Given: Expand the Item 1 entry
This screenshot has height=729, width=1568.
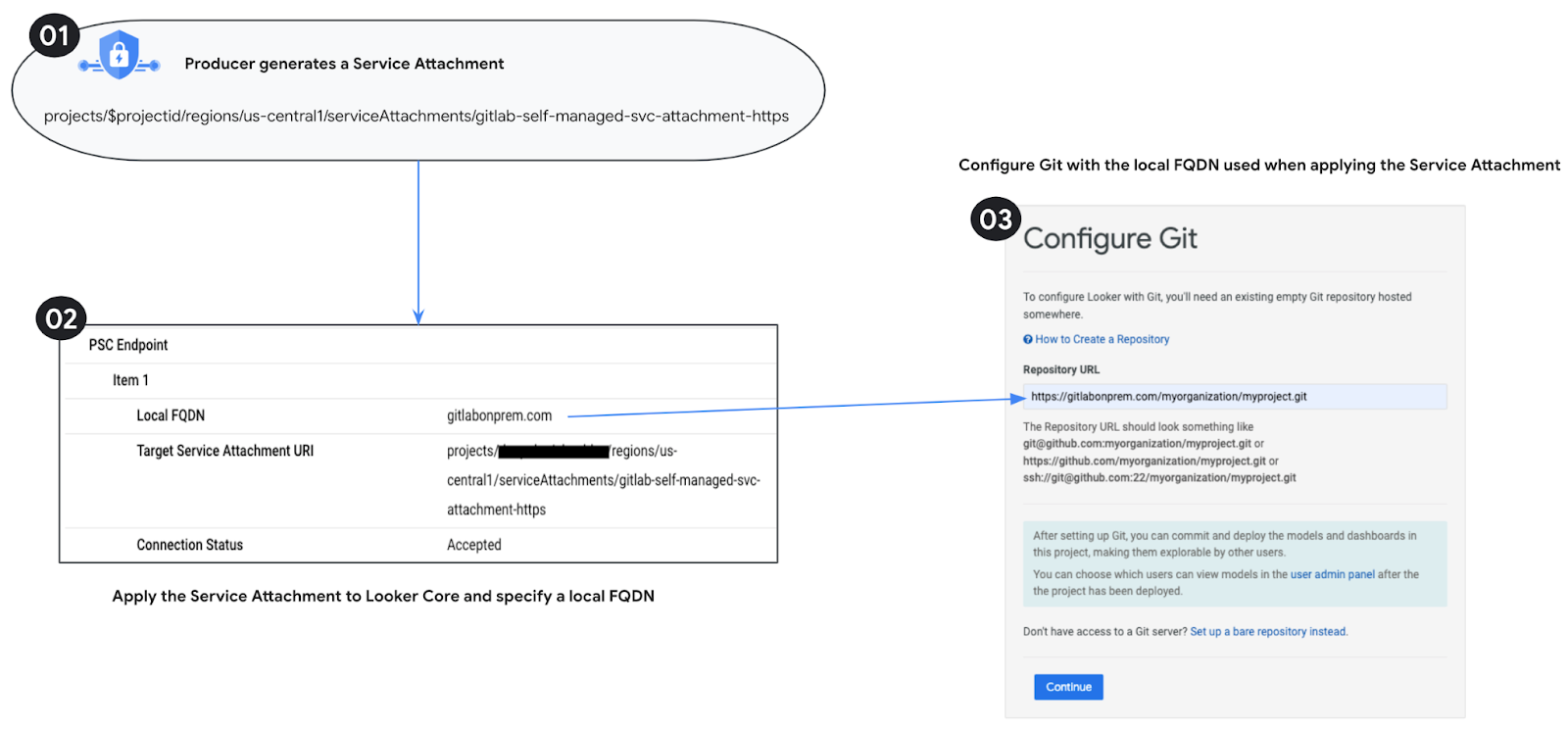Looking at the screenshot, I should click(x=130, y=380).
